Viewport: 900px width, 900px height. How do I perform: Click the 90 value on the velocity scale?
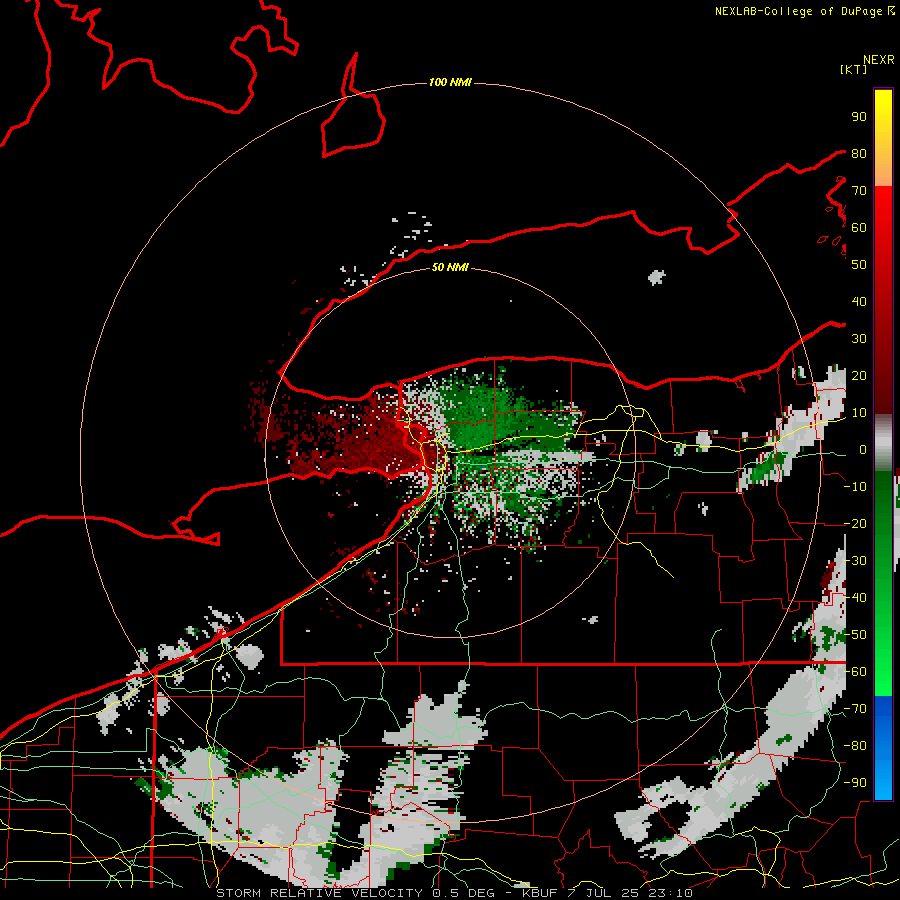(x=859, y=117)
